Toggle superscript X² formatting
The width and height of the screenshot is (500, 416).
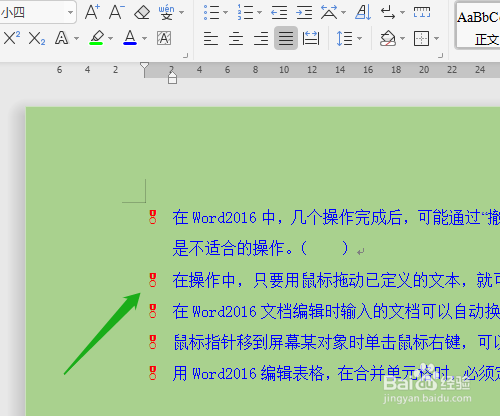pos(12,38)
